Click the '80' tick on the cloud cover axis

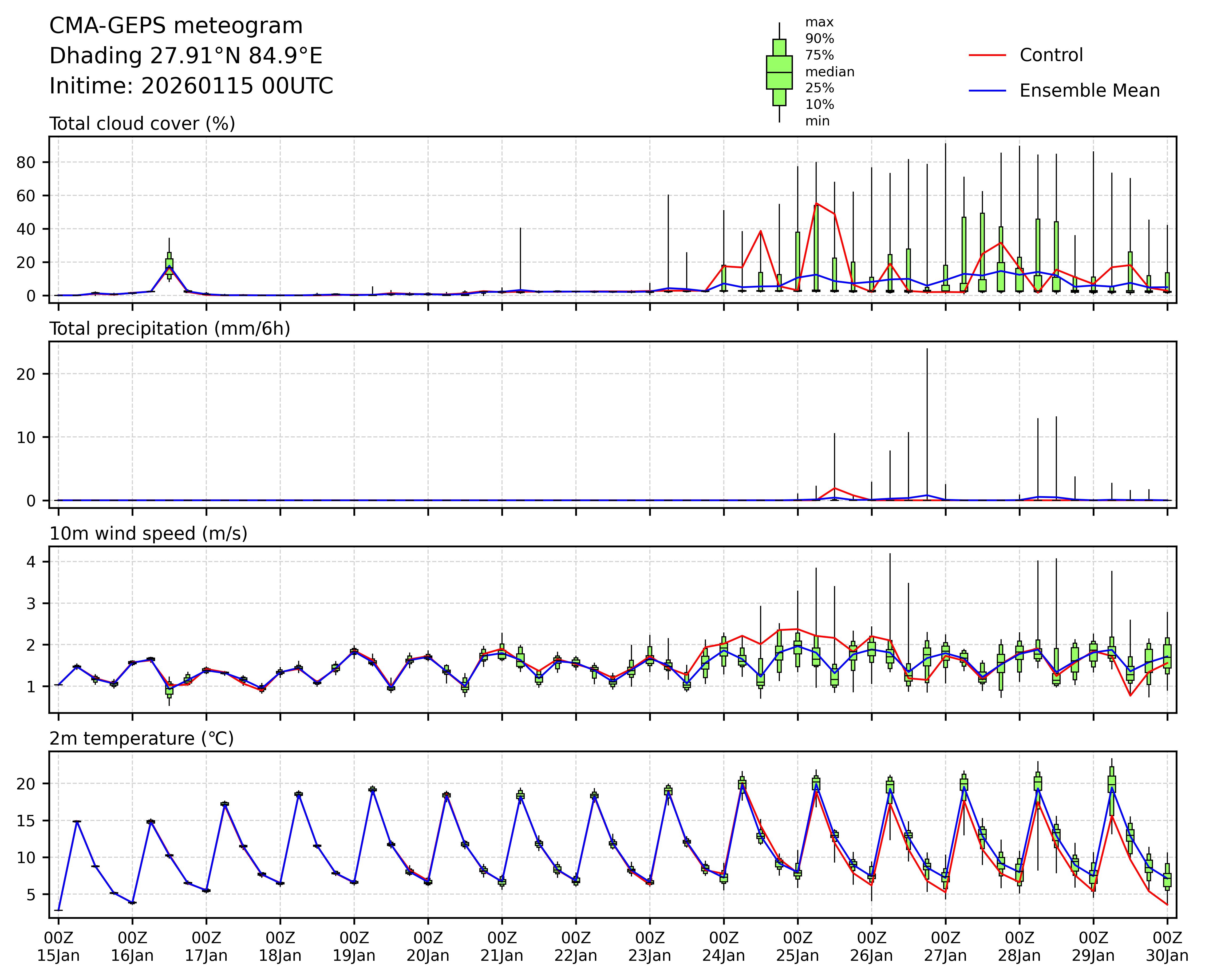coord(26,163)
